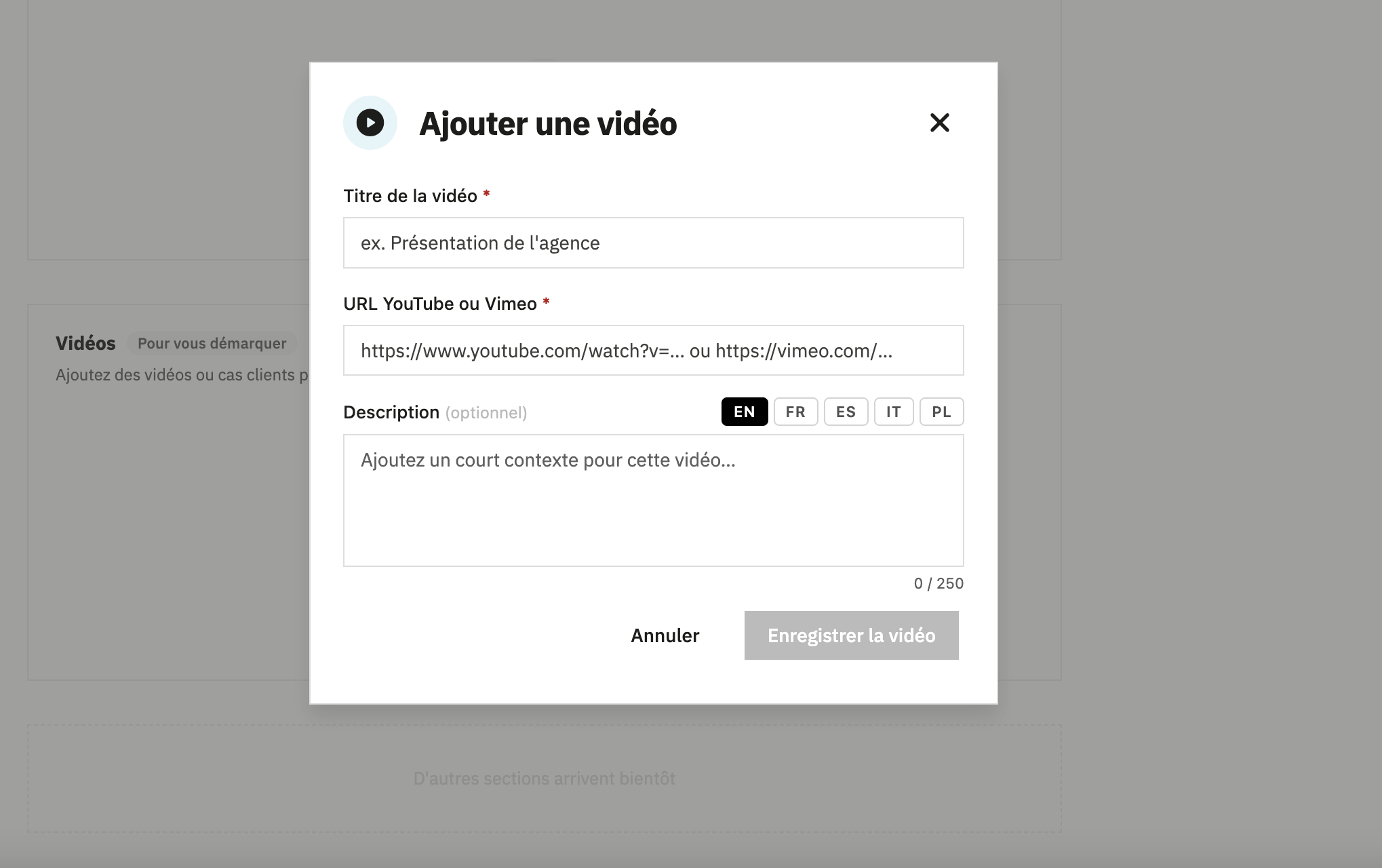This screenshot has width=1382, height=868.
Task: Focus the URL YouTube ou Vimeo field
Action: pyautogui.click(x=653, y=351)
